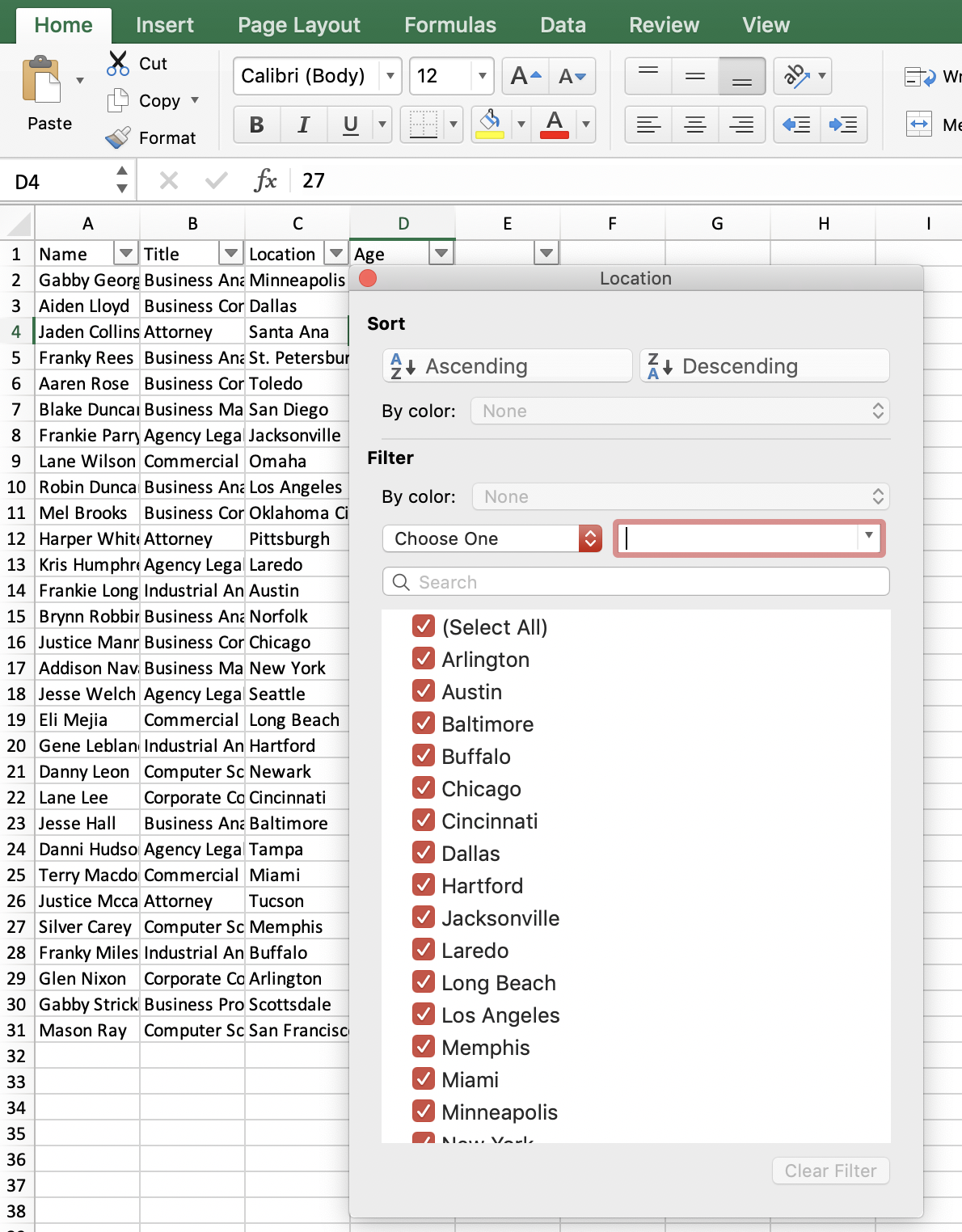Click the Cut scissors icon
Screen dimensions: 962x1232
pyautogui.click(x=118, y=63)
